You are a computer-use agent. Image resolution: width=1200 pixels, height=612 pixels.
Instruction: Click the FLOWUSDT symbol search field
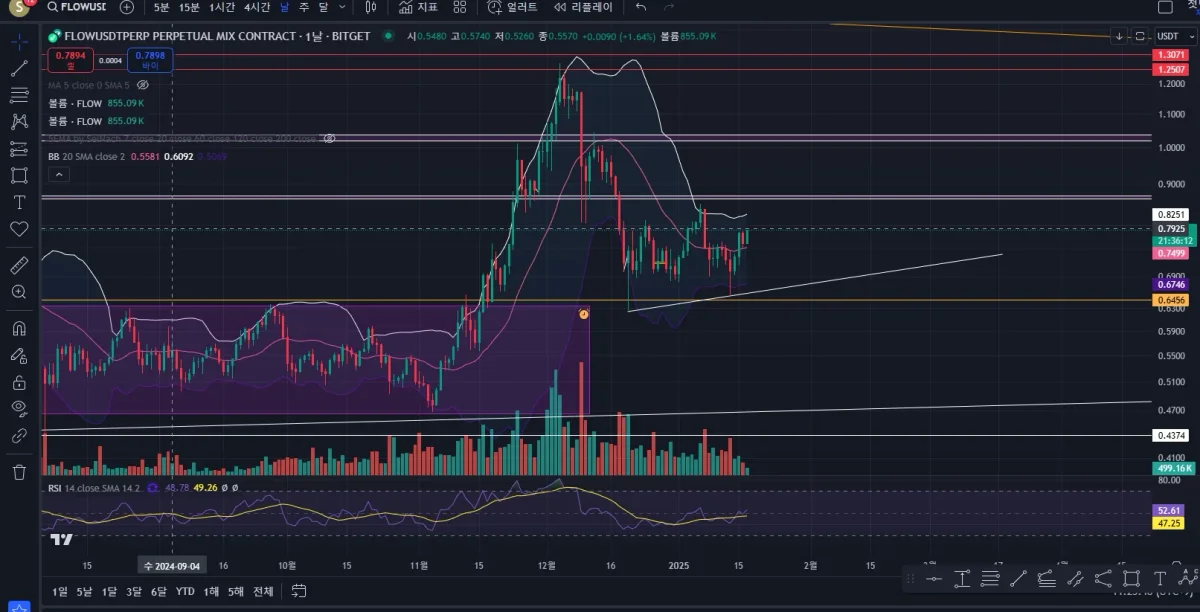[76, 7]
